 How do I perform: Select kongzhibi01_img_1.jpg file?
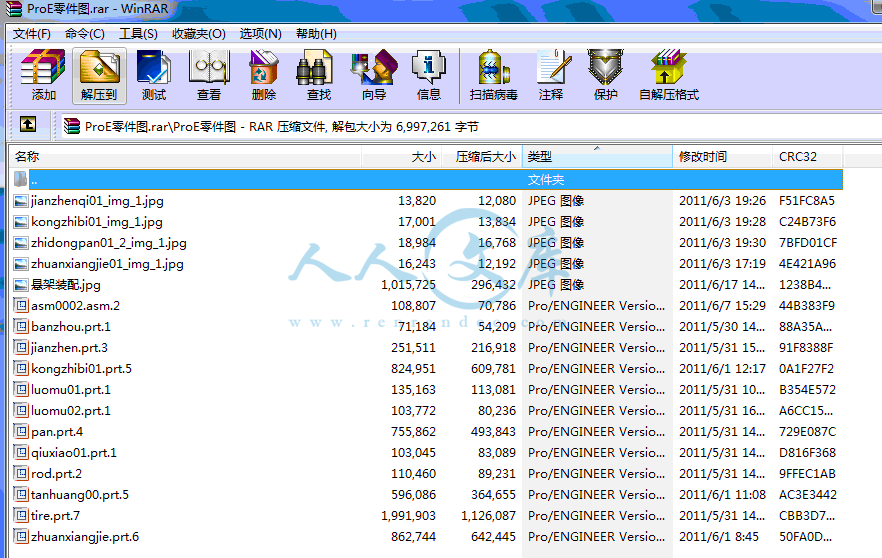tap(97, 222)
